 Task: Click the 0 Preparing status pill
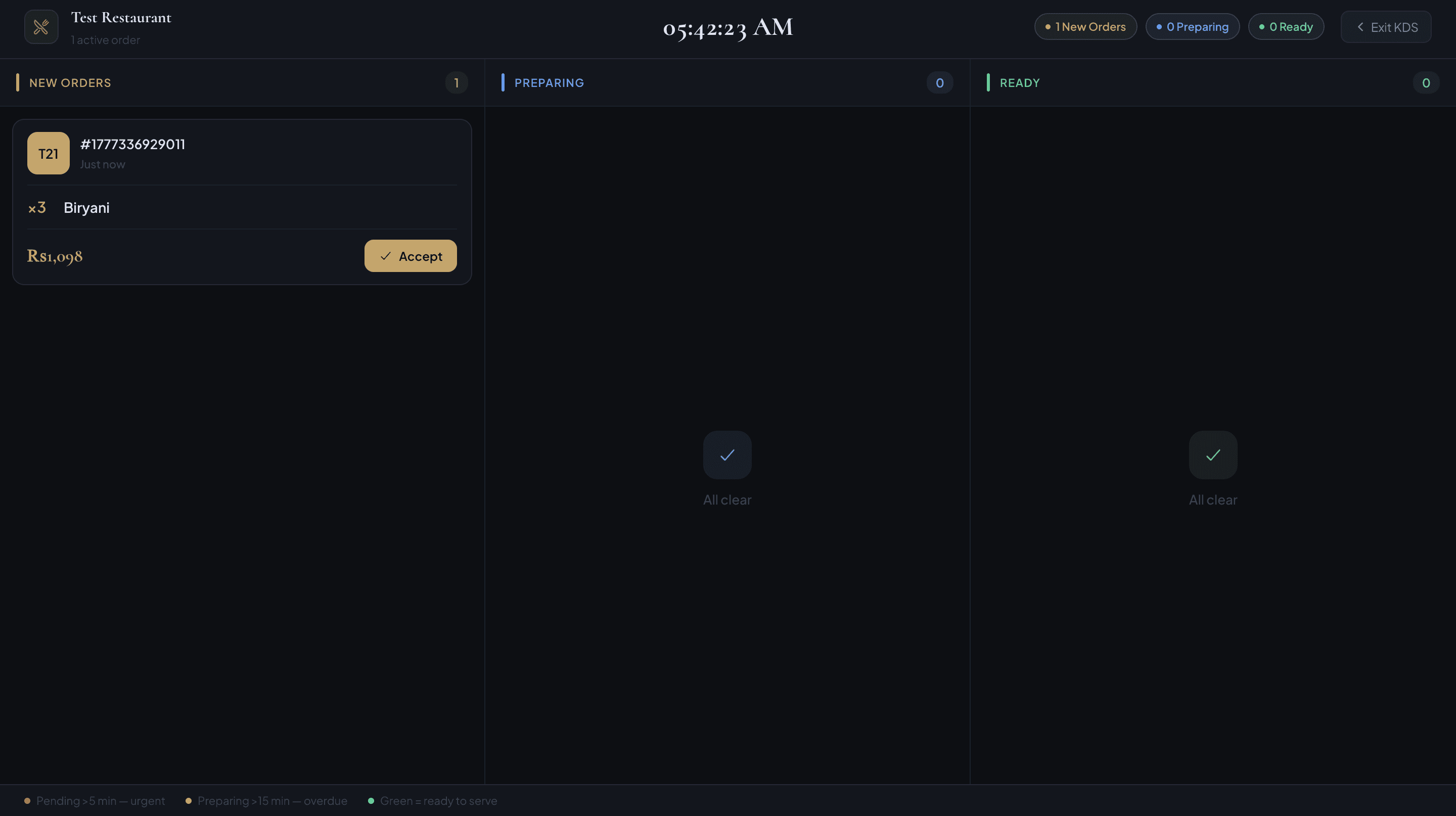click(1193, 27)
